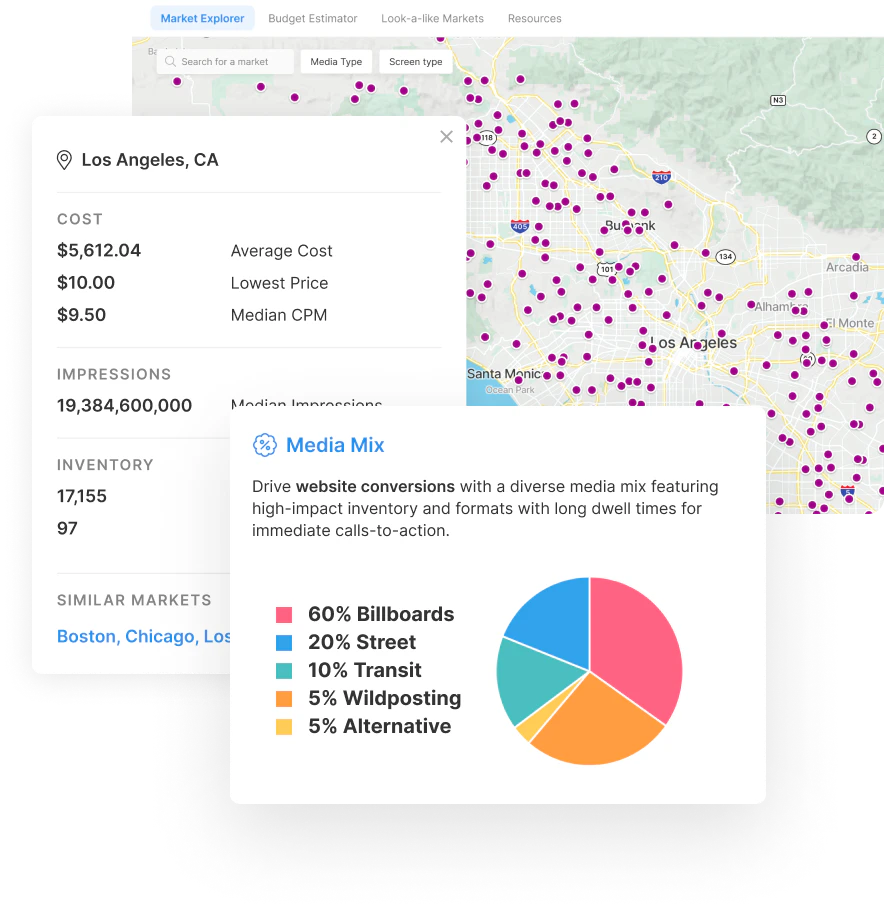Focus the Search for a market field
Image resolution: width=884 pixels, height=918 pixels.
[225, 61]
